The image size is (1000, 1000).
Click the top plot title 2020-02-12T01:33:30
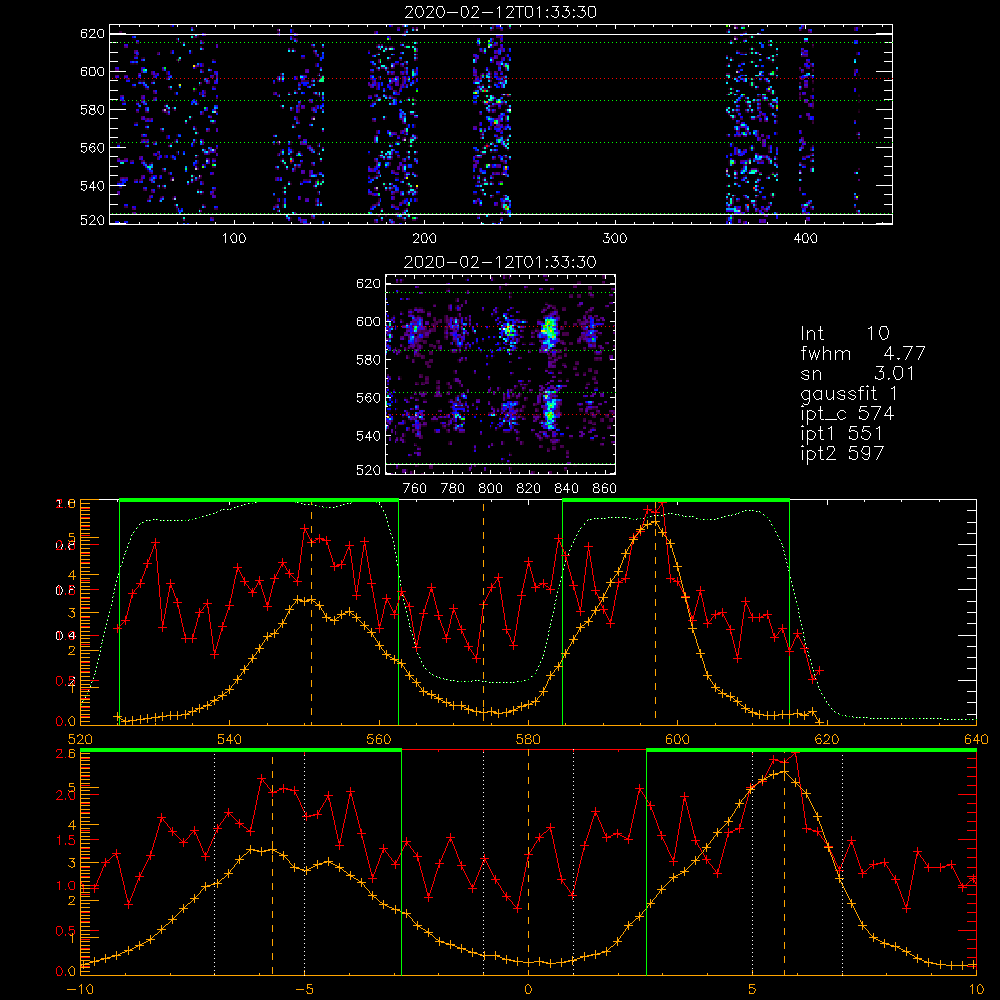500,12
